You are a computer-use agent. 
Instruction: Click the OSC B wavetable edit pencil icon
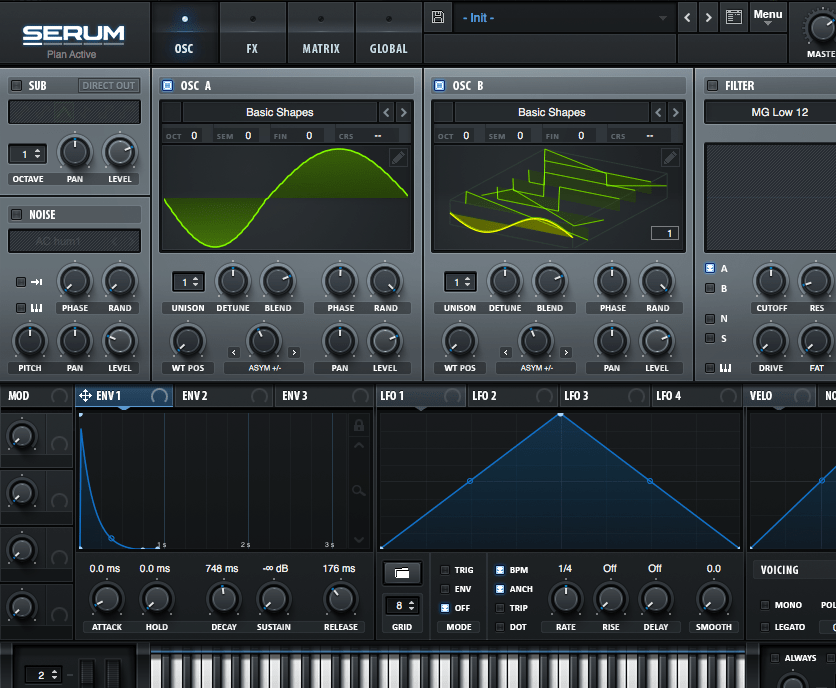[x=670, y=157]
